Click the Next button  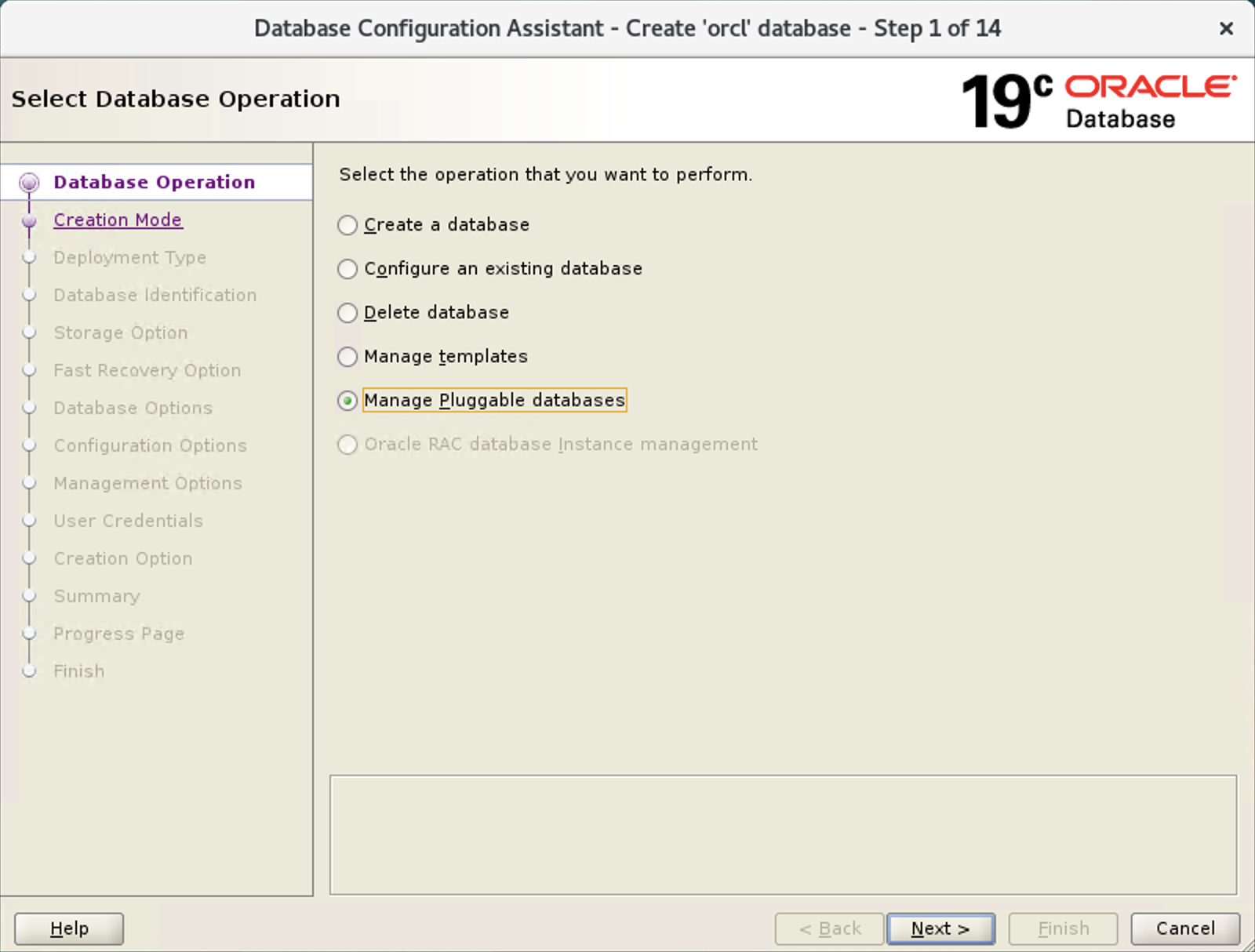pos(940,928)
